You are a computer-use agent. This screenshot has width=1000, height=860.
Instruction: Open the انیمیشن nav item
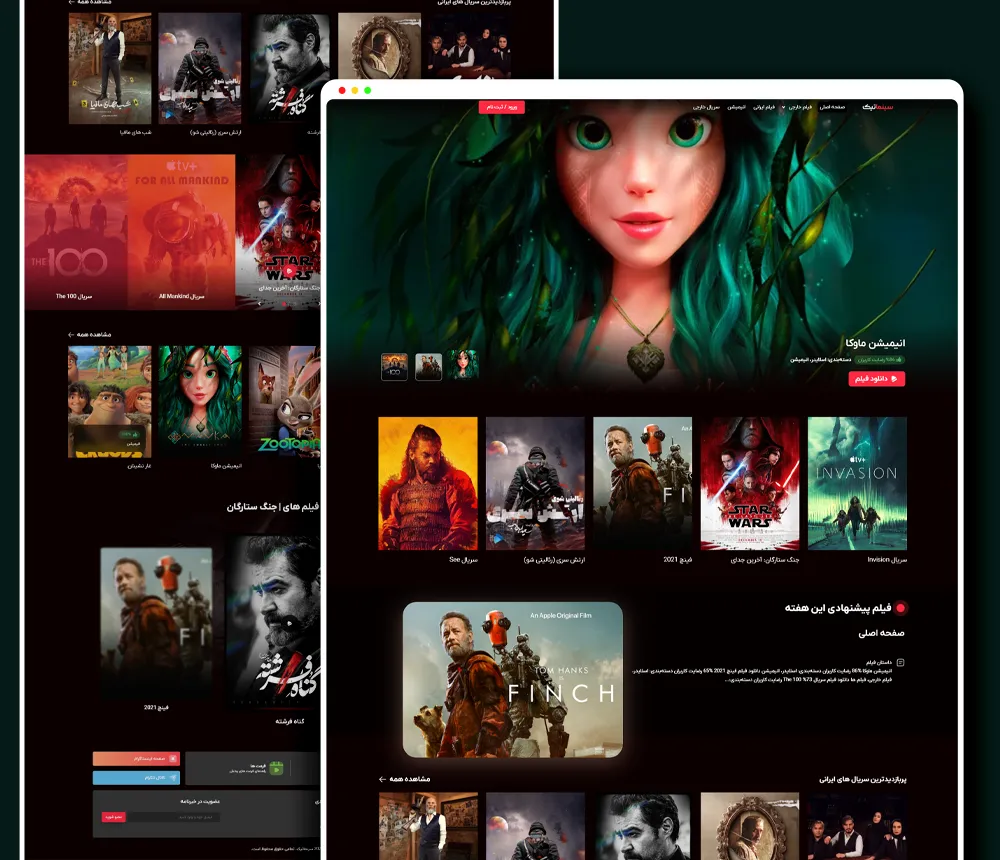coord(736,107)
